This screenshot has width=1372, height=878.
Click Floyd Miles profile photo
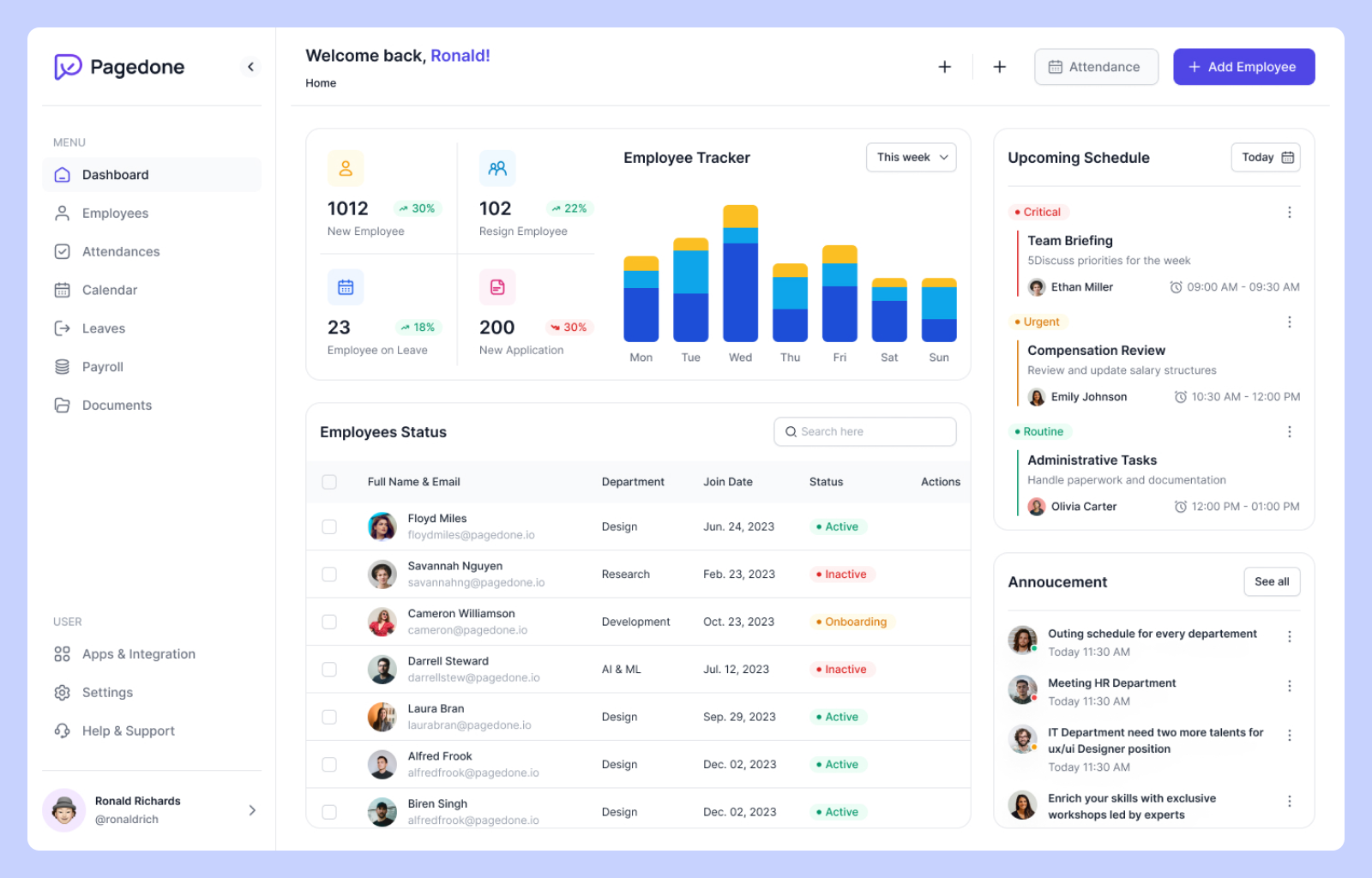pyautogui.click(x=382, y=526)
